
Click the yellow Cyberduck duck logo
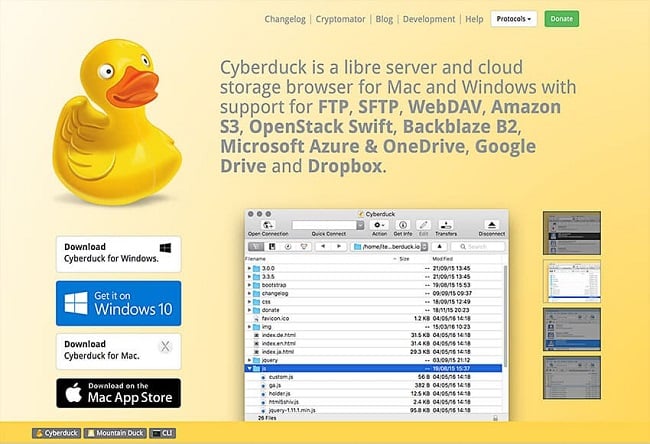click(x=117, y=122)
